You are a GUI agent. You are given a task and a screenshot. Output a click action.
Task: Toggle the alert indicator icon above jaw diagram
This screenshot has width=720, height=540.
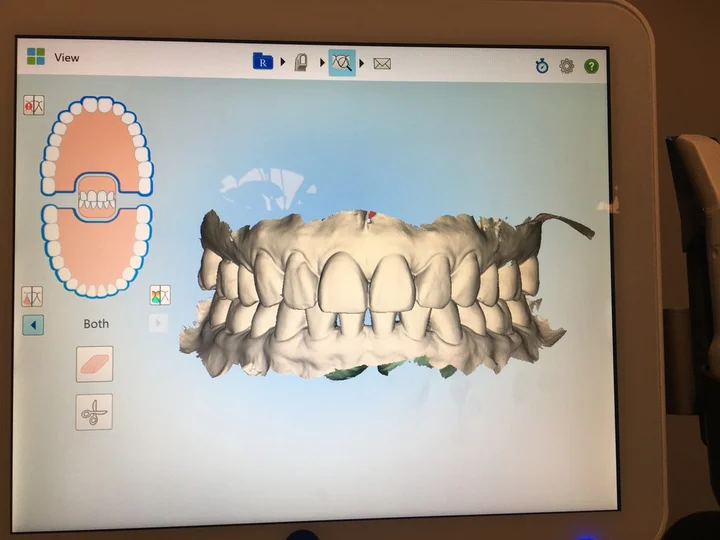click(x=34, y=105)
